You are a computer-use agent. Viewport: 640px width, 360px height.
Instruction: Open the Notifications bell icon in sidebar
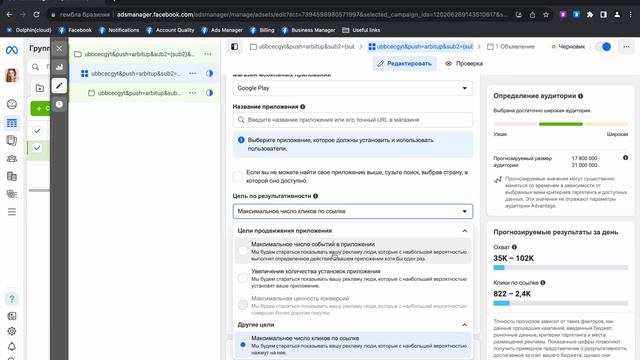coord(11,347)
